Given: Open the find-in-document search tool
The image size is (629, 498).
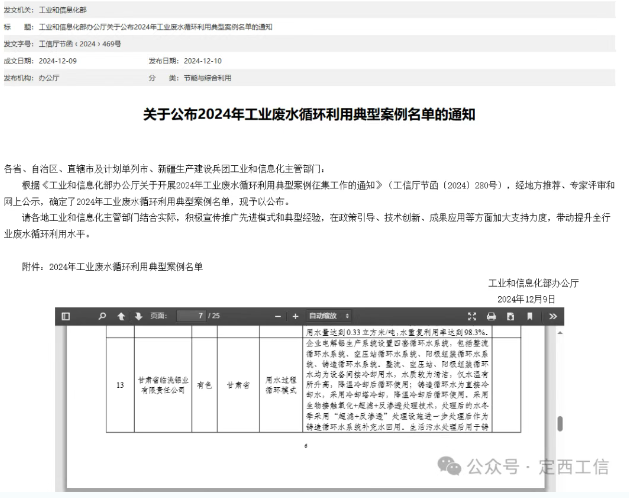Looking at the screenshot, I should click(98, 316).
